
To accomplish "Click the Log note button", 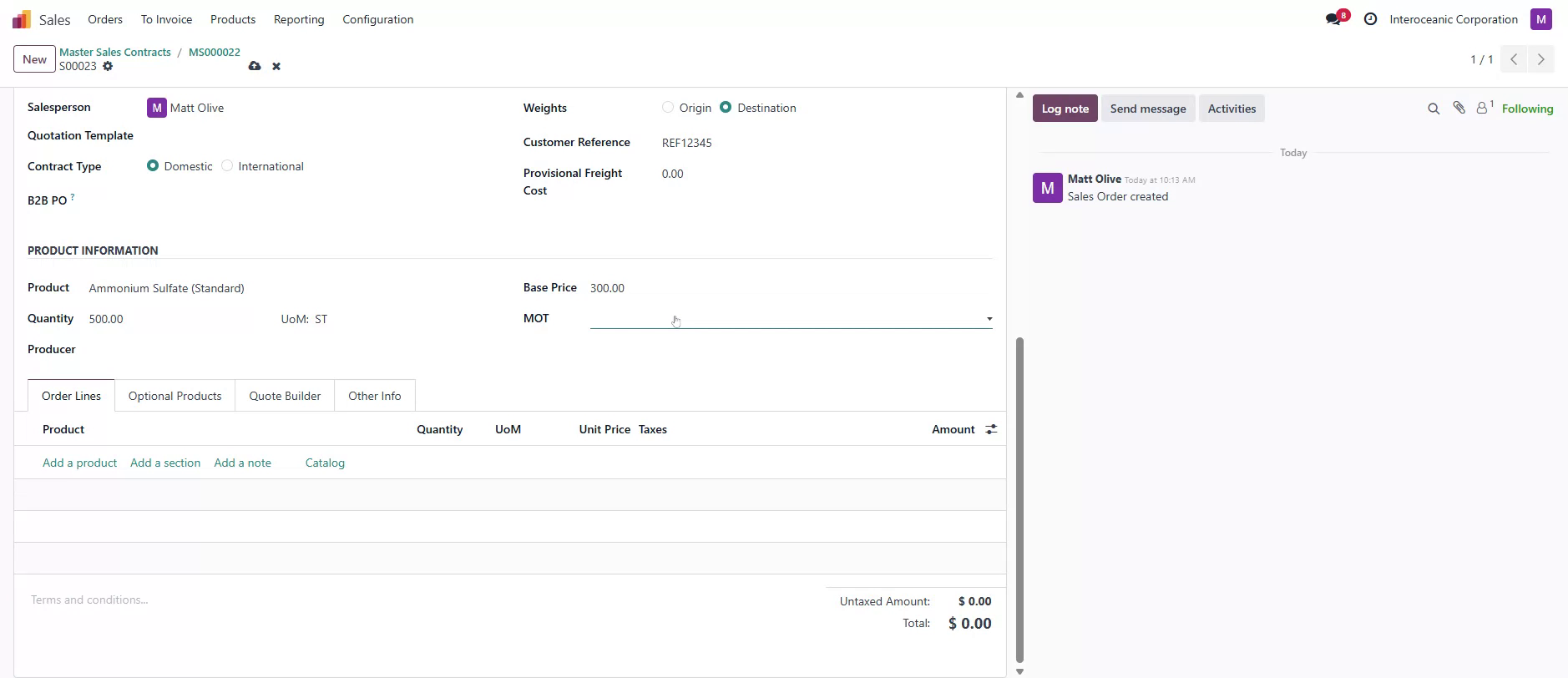I will coord(1065,109).
